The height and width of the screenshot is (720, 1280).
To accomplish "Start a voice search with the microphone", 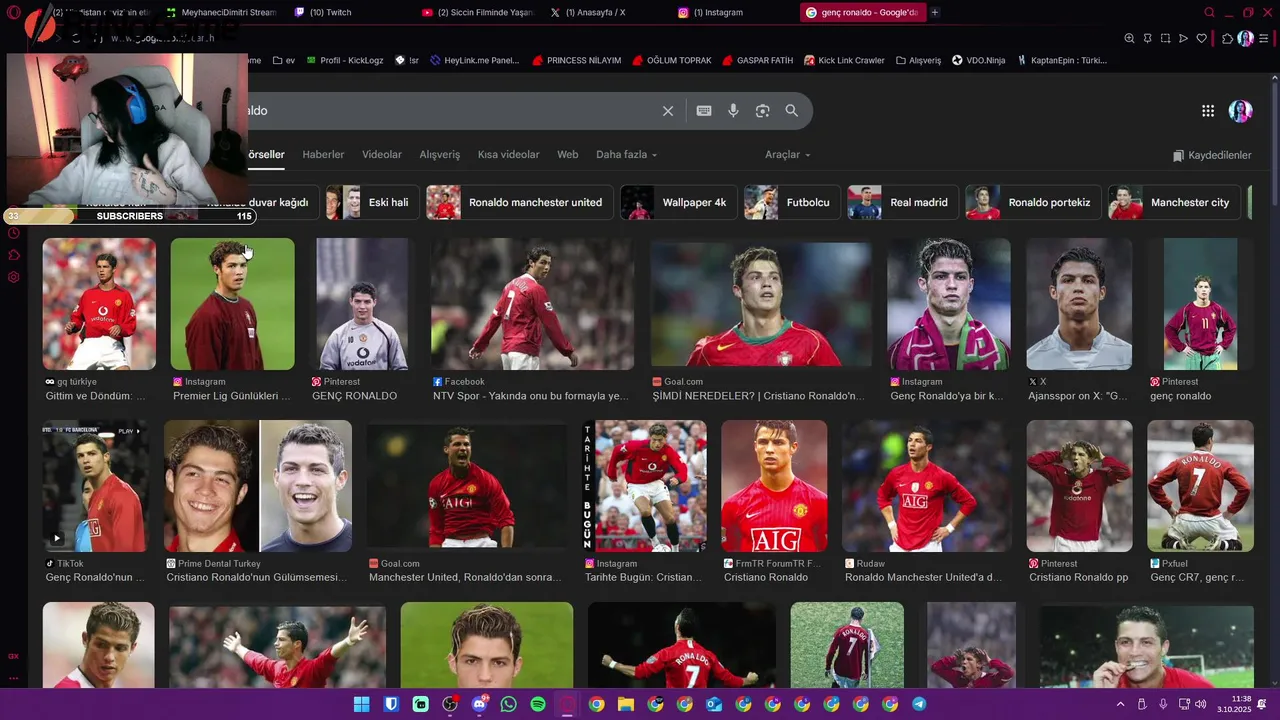I will click(x=733, y=111).
